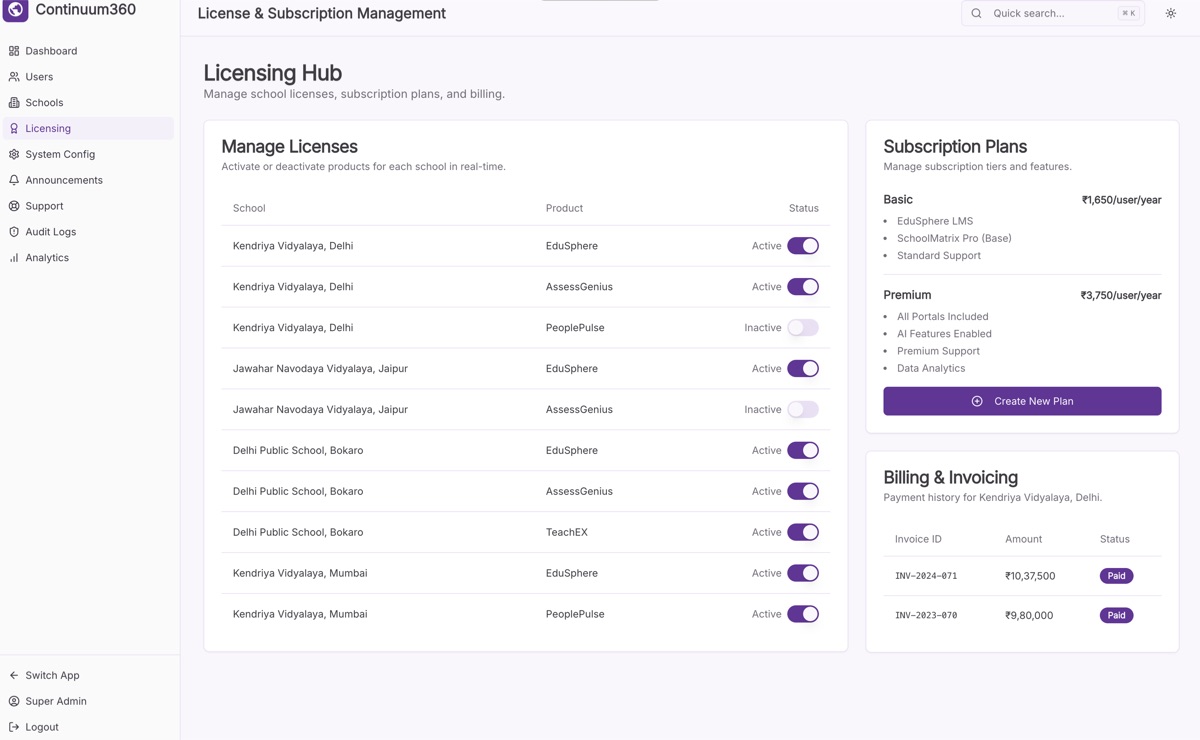The width and height of the screenshot is (1200, 740).
Task: Click the Licensing award icon in sidebar
Action: [14, 129]
